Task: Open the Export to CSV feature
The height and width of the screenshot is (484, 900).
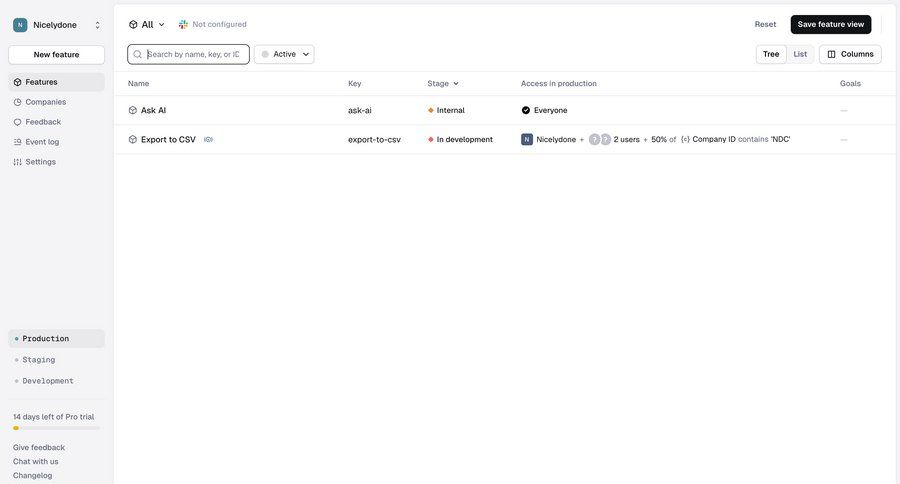Action: click(168, 140)
